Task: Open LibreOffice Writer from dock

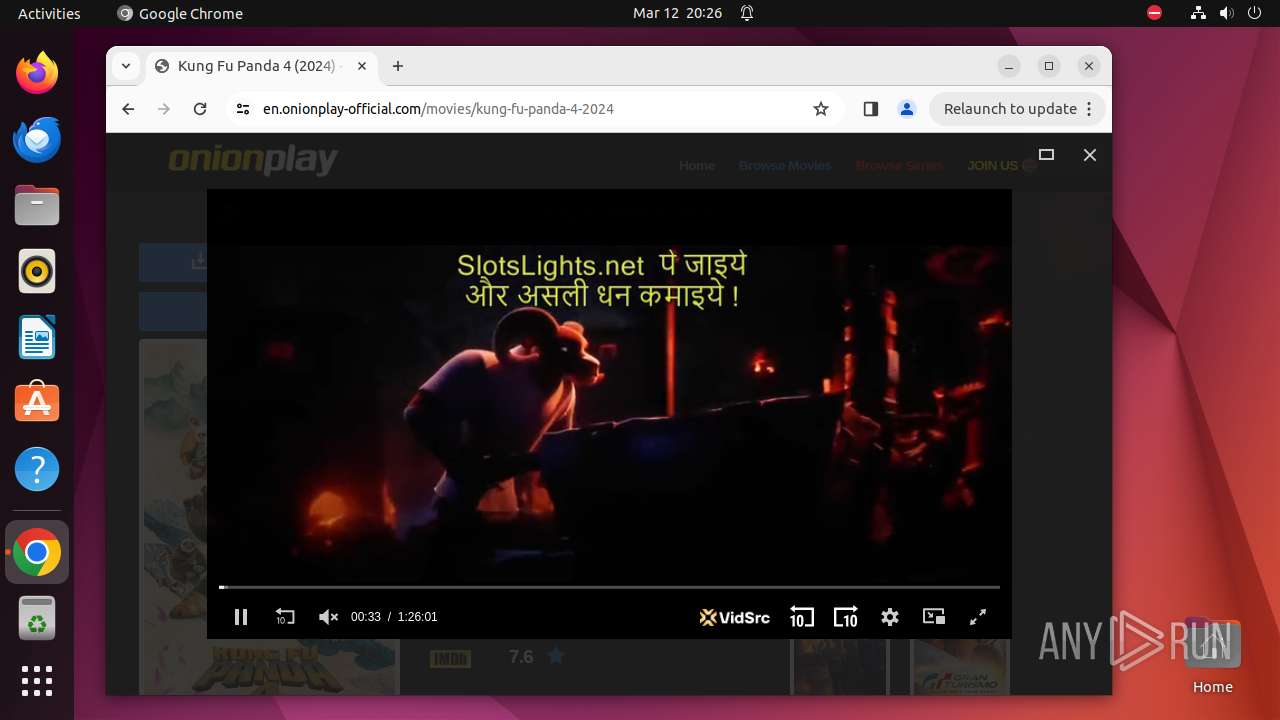Action: pyautogui.click(x=37, y=337)
